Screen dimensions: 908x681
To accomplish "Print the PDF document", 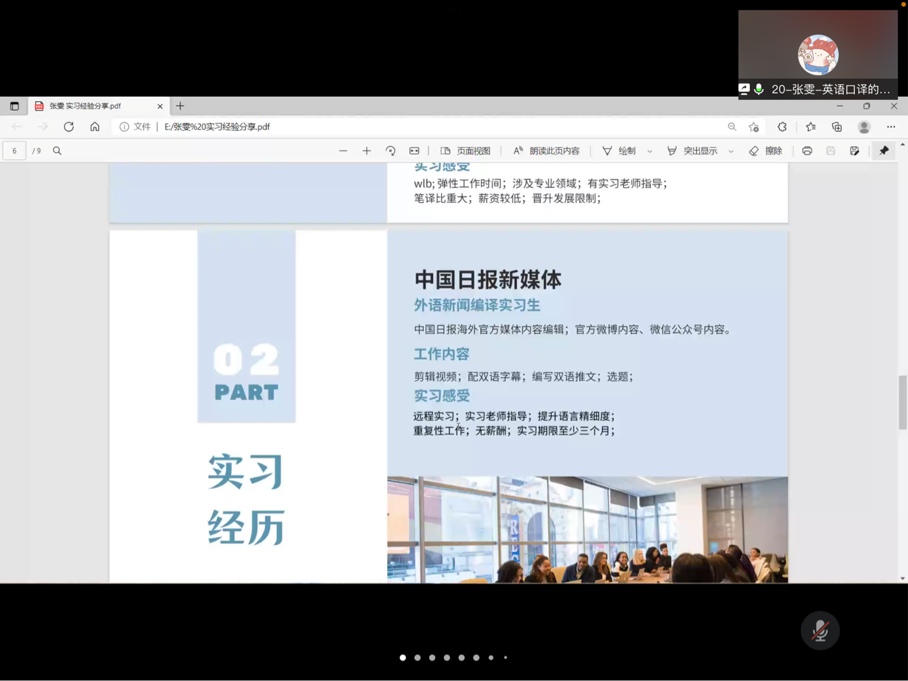I will (x=807, y=151).
